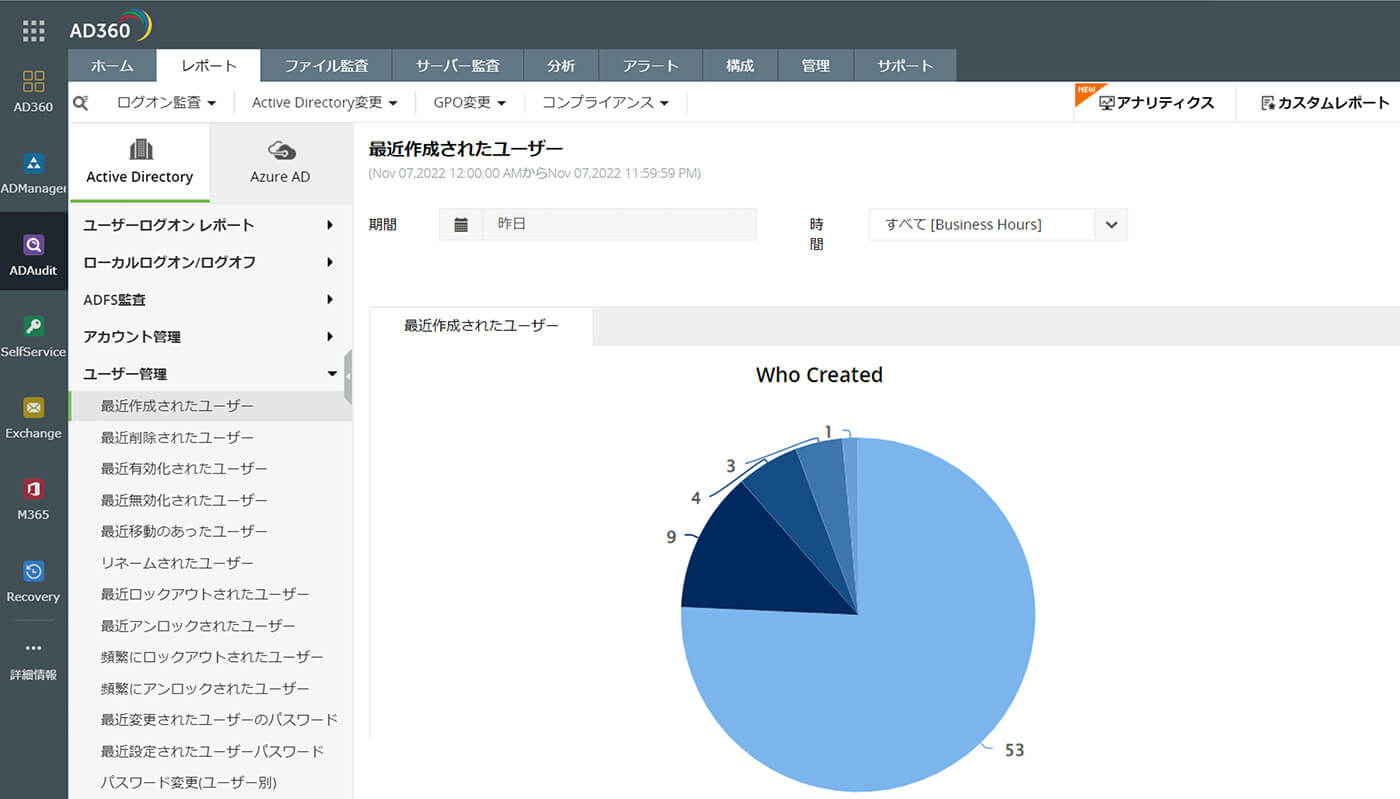Switch to the Azure AD tab
The width and height of the screenshot is (1400, 799).
(281, 162)
